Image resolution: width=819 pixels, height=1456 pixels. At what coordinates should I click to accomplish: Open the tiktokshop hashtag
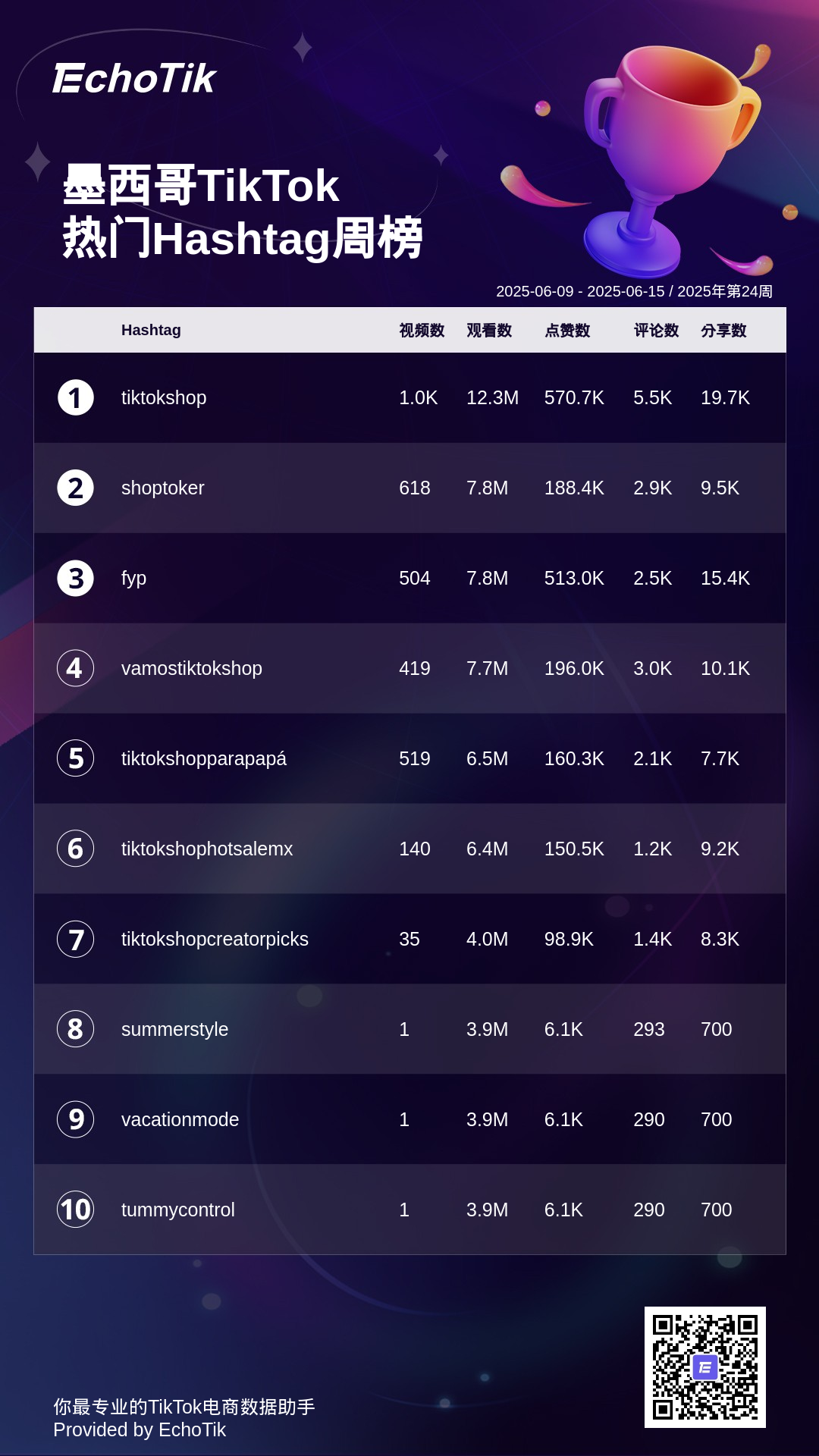point(164,398)
